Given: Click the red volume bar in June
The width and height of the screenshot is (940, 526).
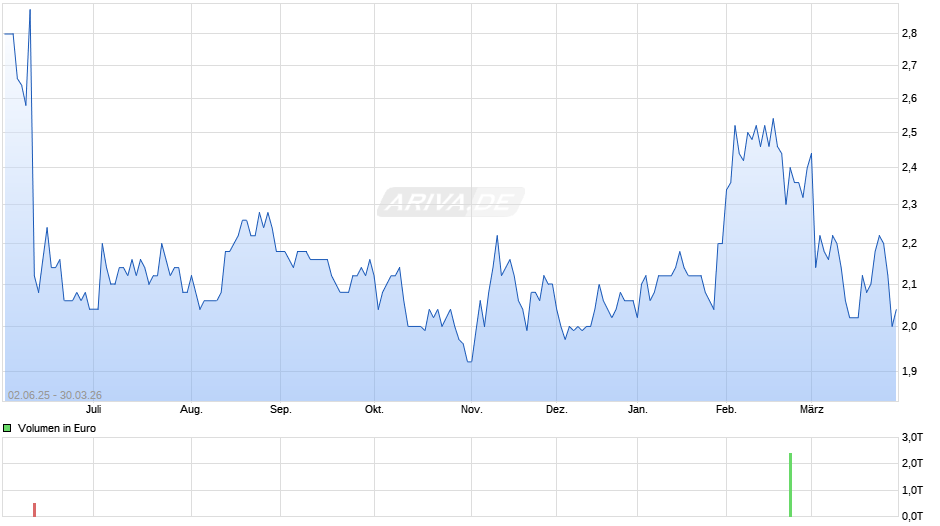Looking at the screenshot, I should 35,510.
